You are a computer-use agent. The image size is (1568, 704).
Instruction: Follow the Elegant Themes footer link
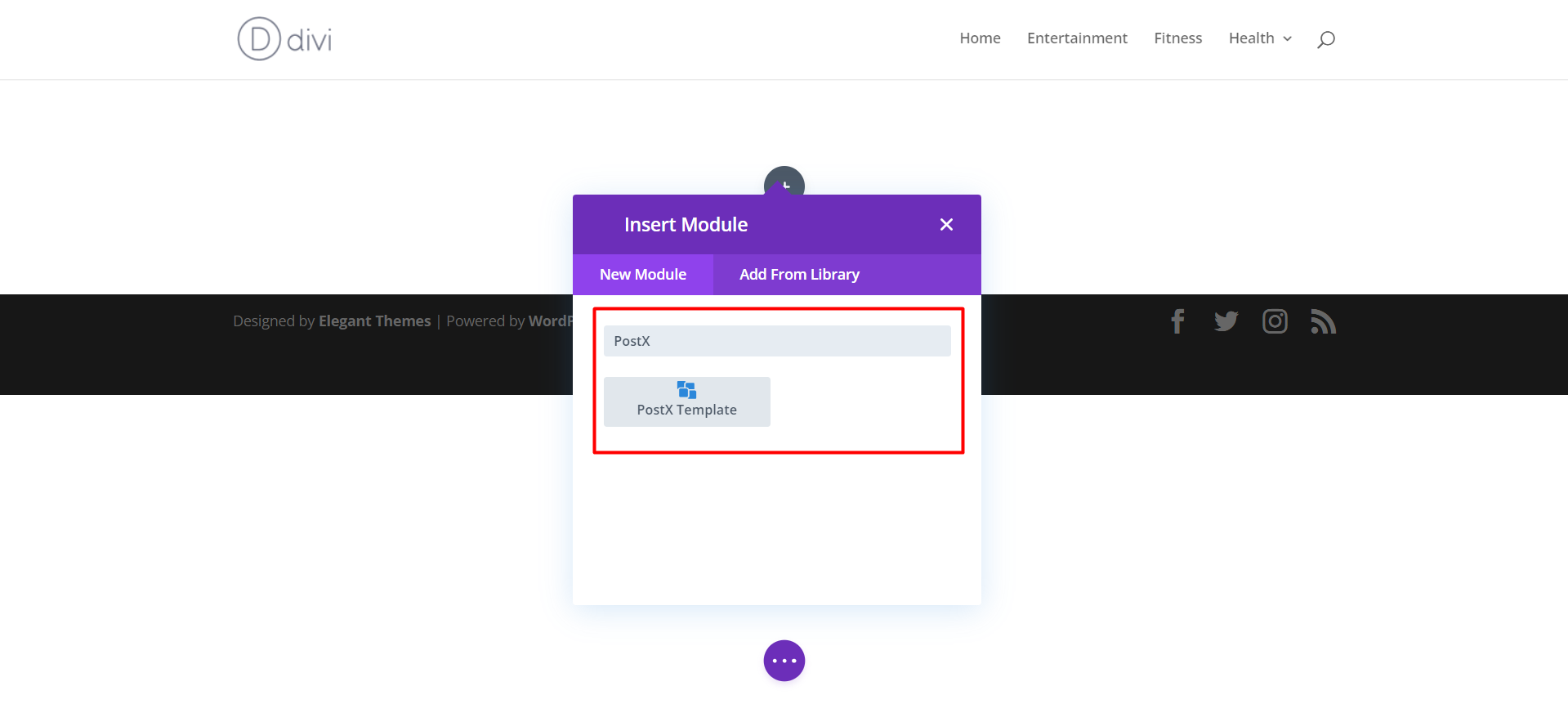coord(374,321)
